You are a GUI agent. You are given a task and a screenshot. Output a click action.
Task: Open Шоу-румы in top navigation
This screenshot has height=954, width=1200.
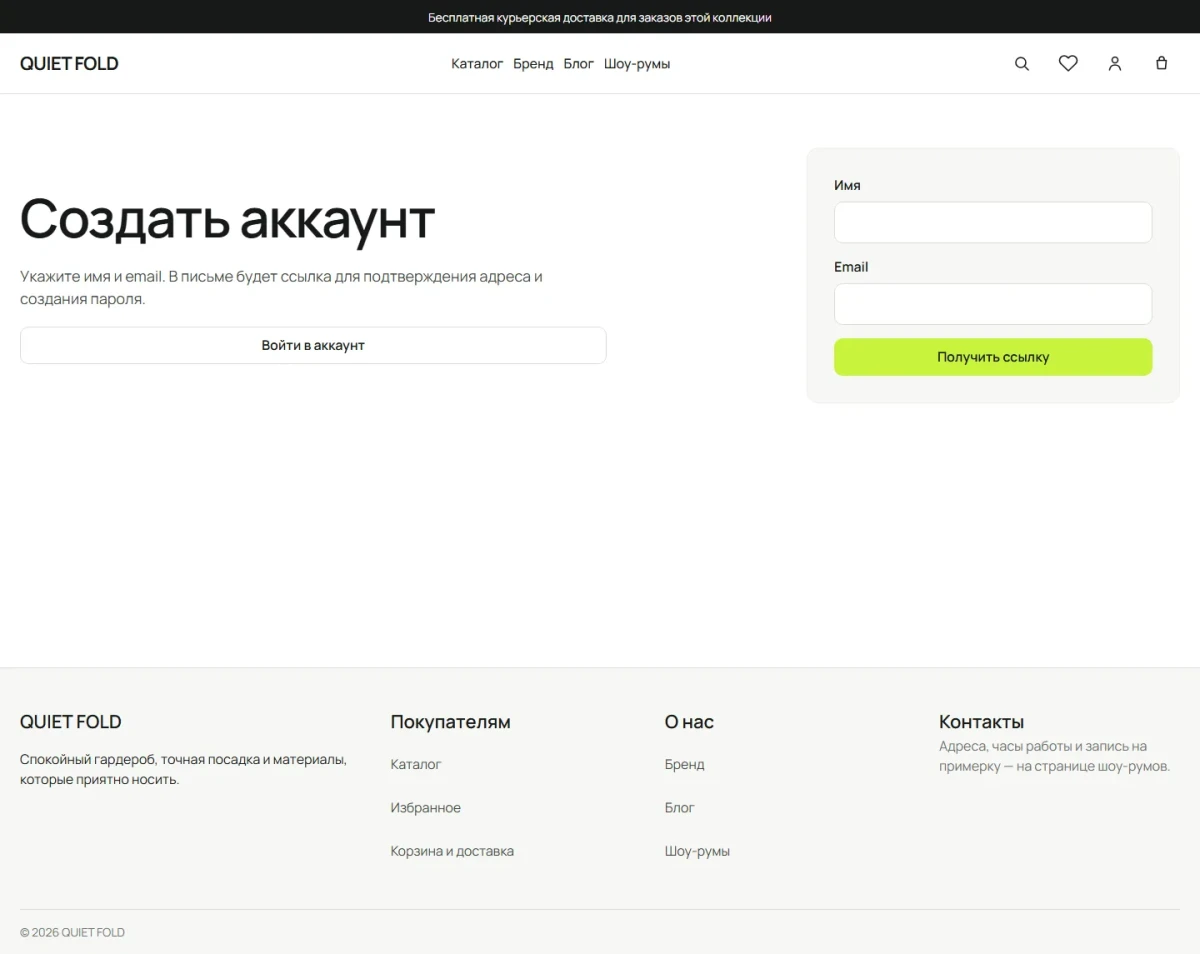(x=637, y=64)
